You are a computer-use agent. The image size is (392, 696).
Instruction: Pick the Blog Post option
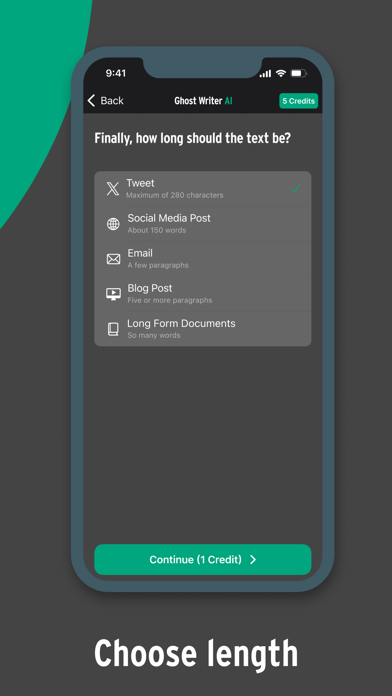click(203, 294)
